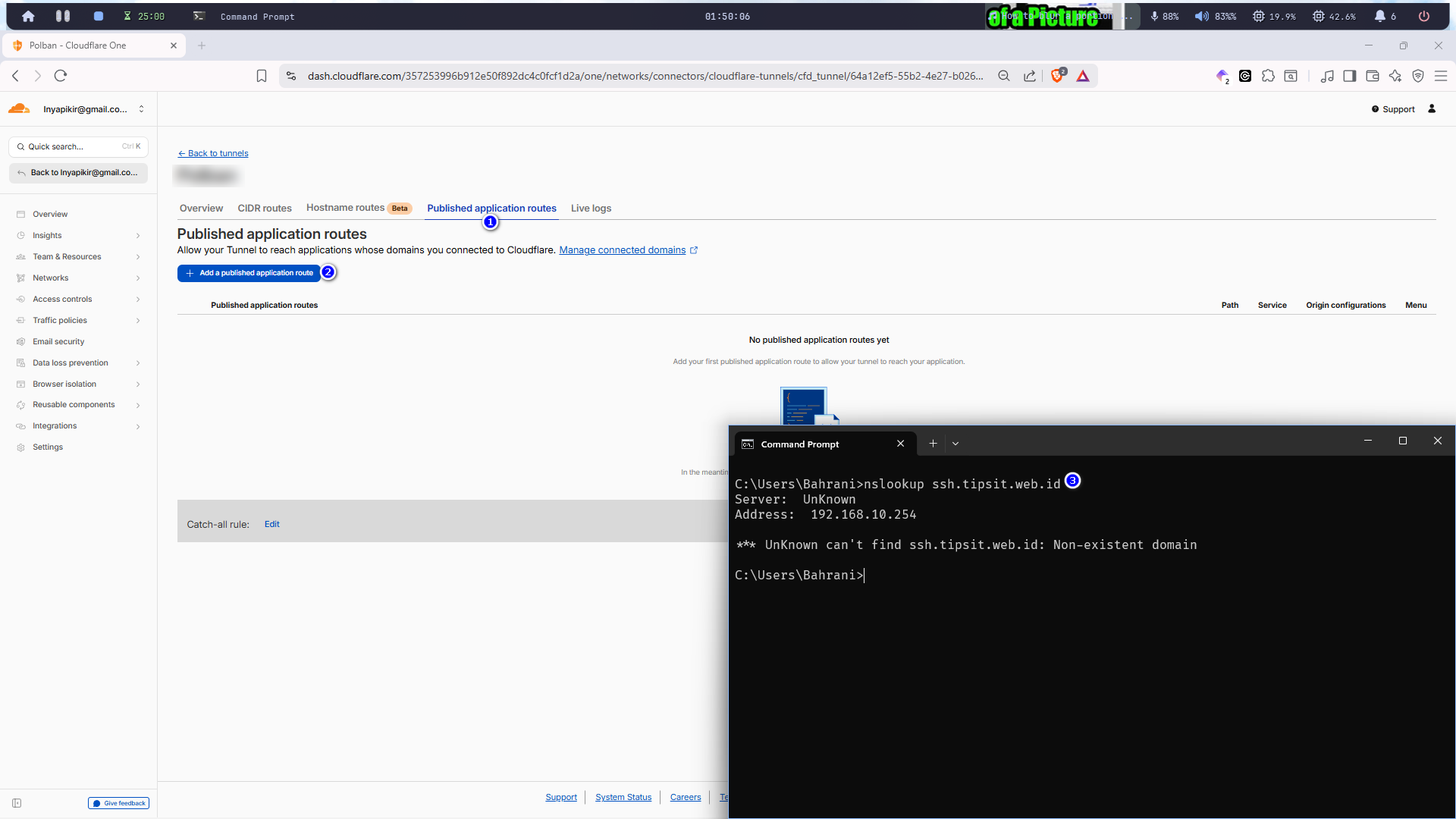Go back to previous page
This screenshot has height=819, width=1456.
point(16,76)
